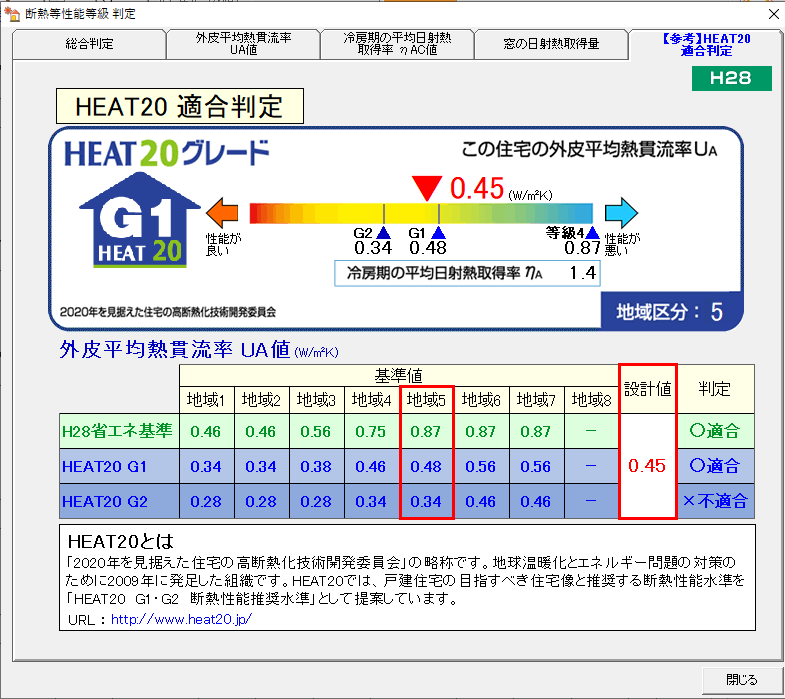Click the HEAT20 G1 house logo
This screenshot has width=785, height=699.
click(140, 220)
